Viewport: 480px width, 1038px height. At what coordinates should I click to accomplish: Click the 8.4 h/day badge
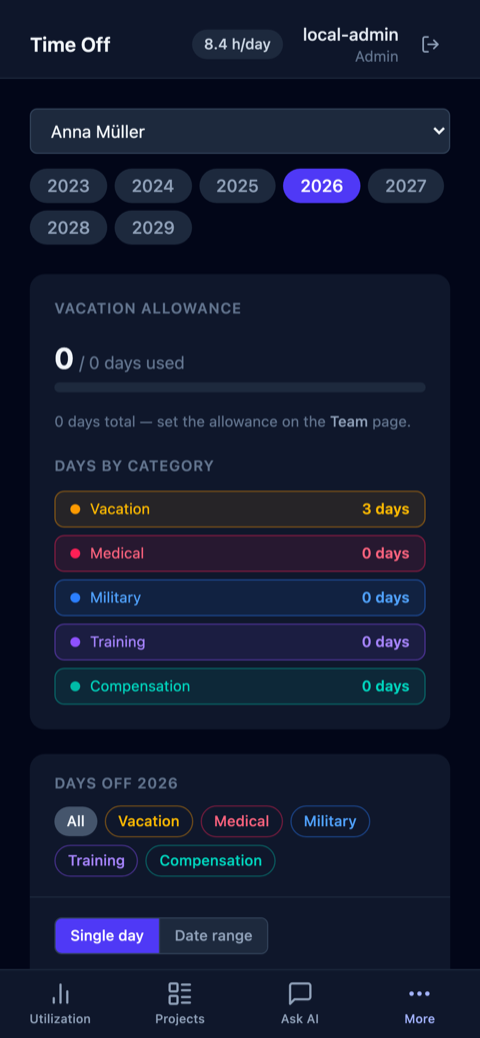coord(238,44)
